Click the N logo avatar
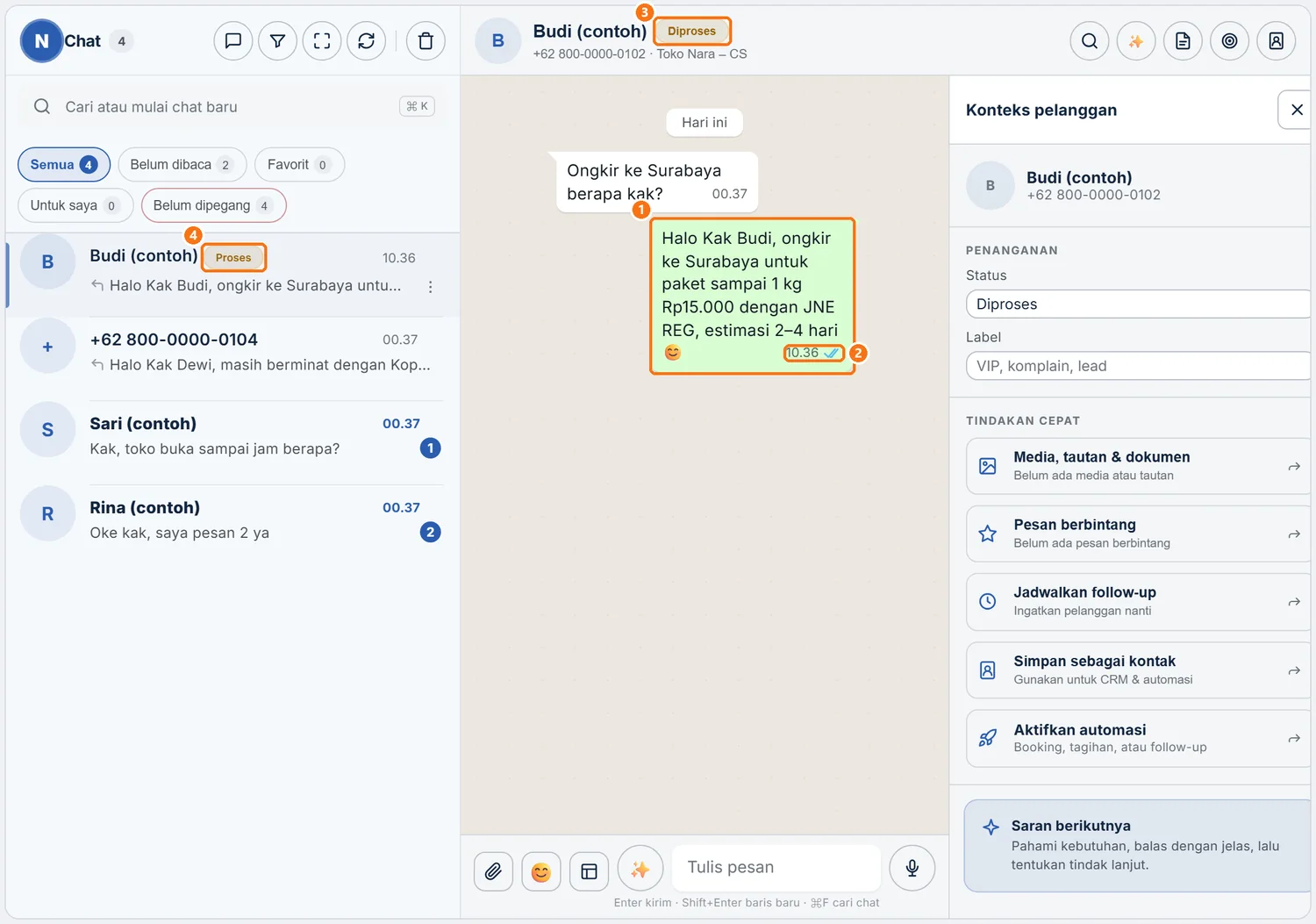The width and height of the screenshot is (1316, 924). pos(41,40)
